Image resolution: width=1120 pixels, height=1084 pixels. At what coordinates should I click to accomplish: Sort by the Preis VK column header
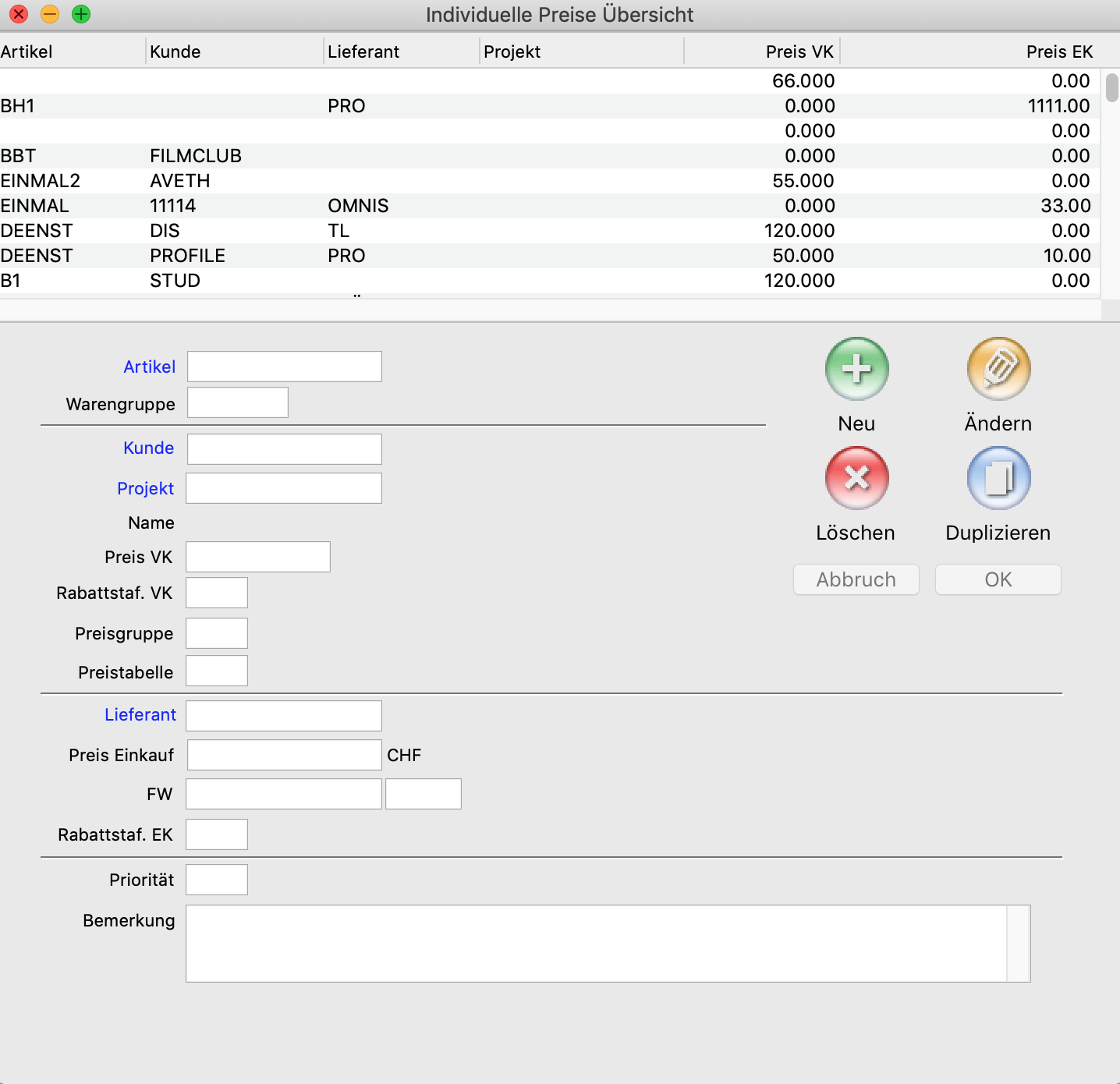tap(799, 51)
